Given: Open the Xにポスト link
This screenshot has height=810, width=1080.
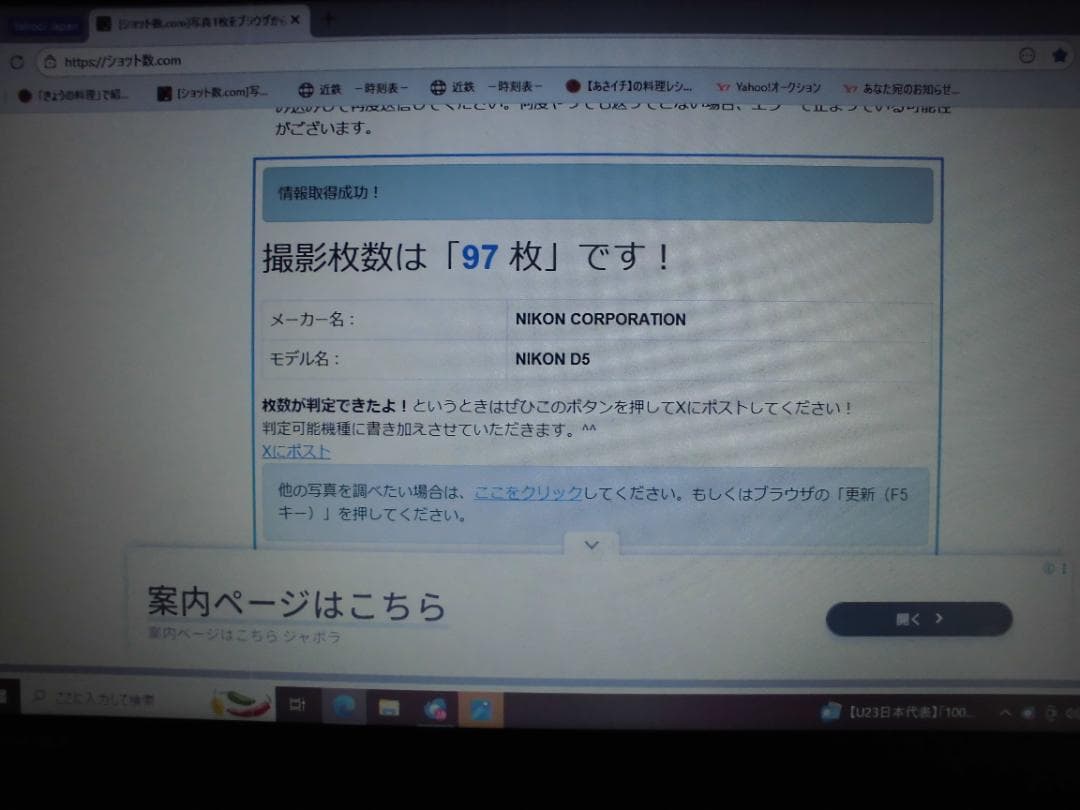Looking at the screenshot, I should (294, 452).
